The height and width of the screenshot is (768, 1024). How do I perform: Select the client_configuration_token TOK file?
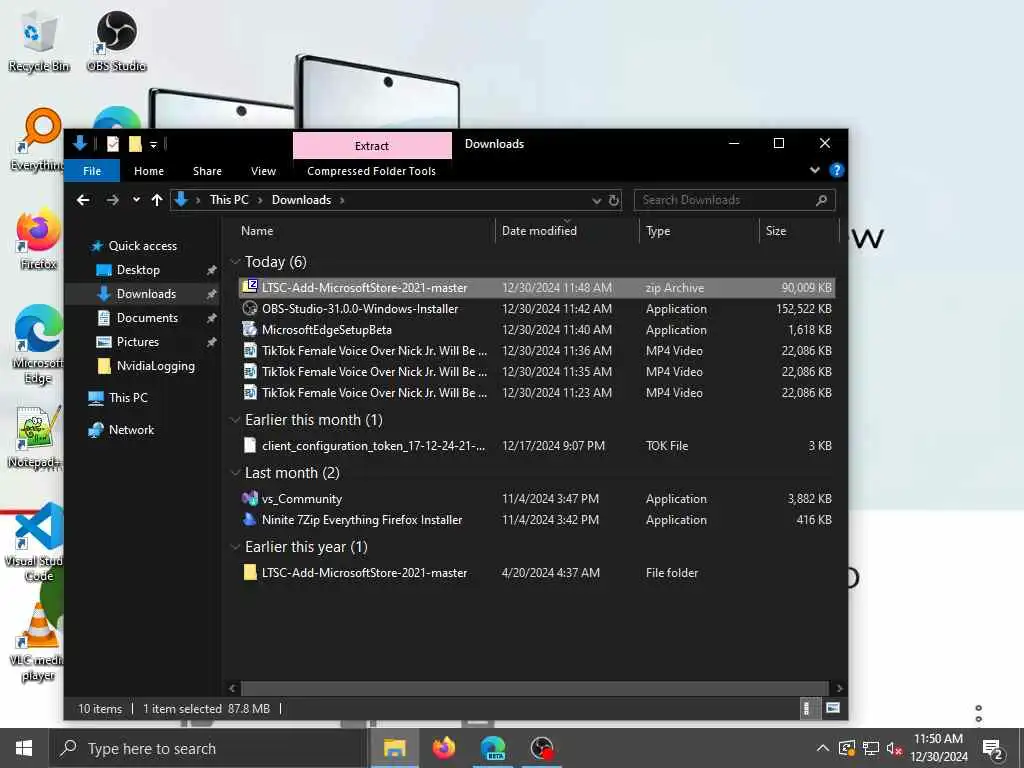536,446
